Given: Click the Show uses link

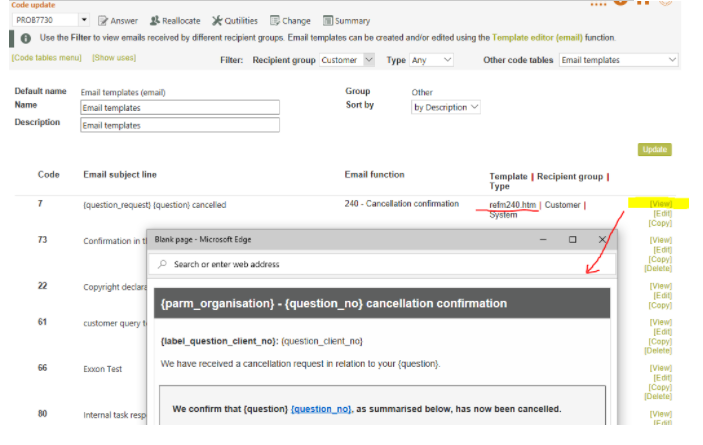Looking at the screenshot, I should 114,58.
